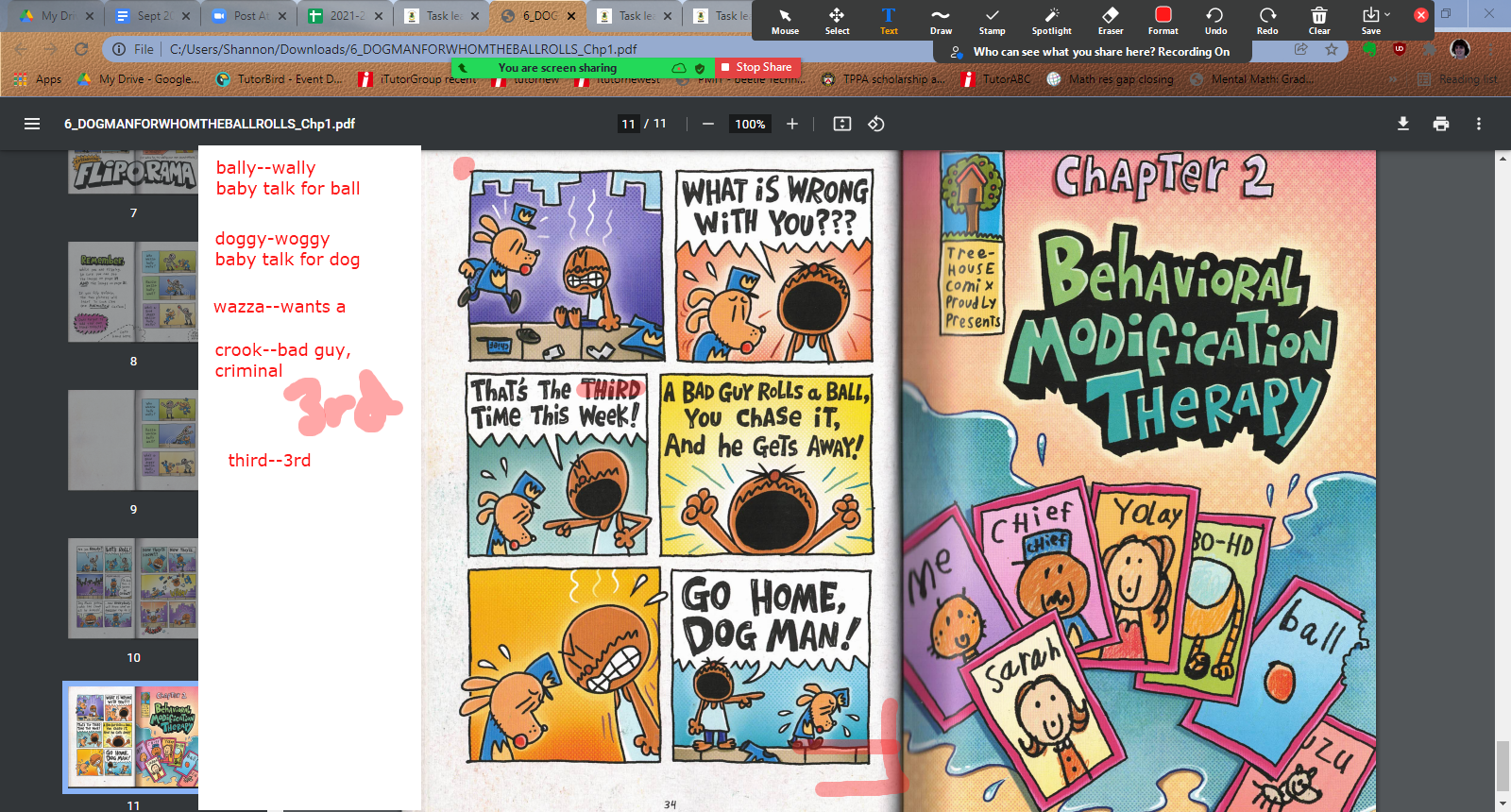
Task: Toggle the PDF sidebar menu
Action: (32, 124)
